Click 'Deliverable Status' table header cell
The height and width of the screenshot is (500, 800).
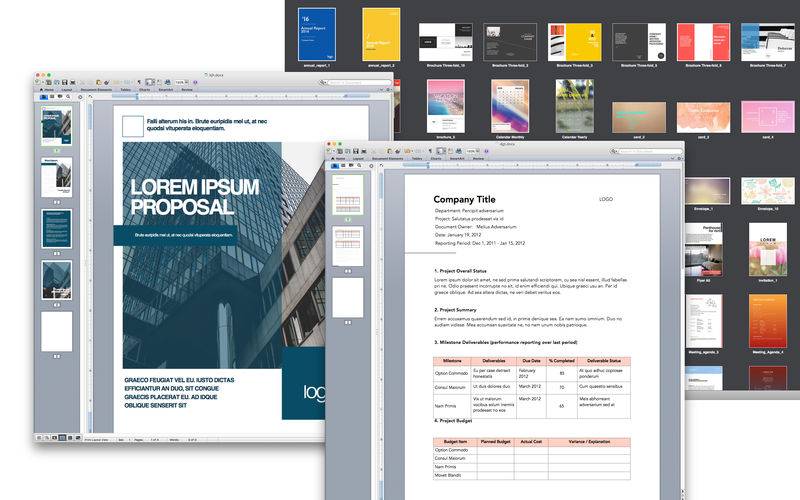pyautogui.click(x=604, y=361)
